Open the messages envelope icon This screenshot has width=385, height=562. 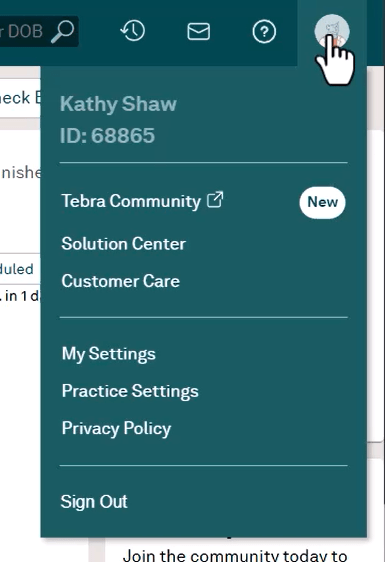(x=199, y=32)
